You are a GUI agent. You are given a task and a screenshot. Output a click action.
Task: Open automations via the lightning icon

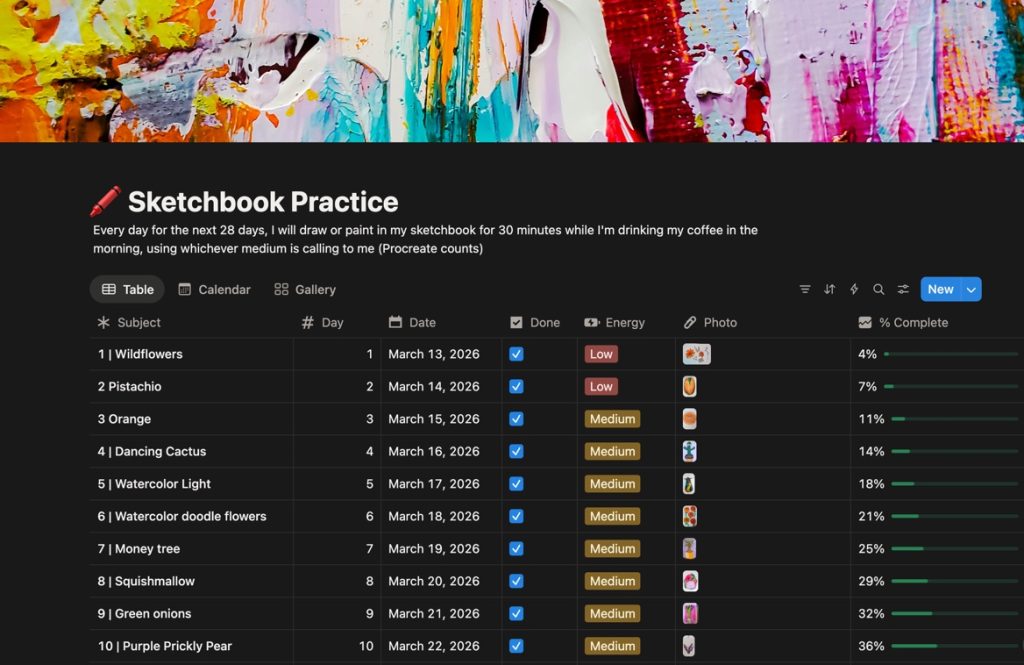(854, 289)
